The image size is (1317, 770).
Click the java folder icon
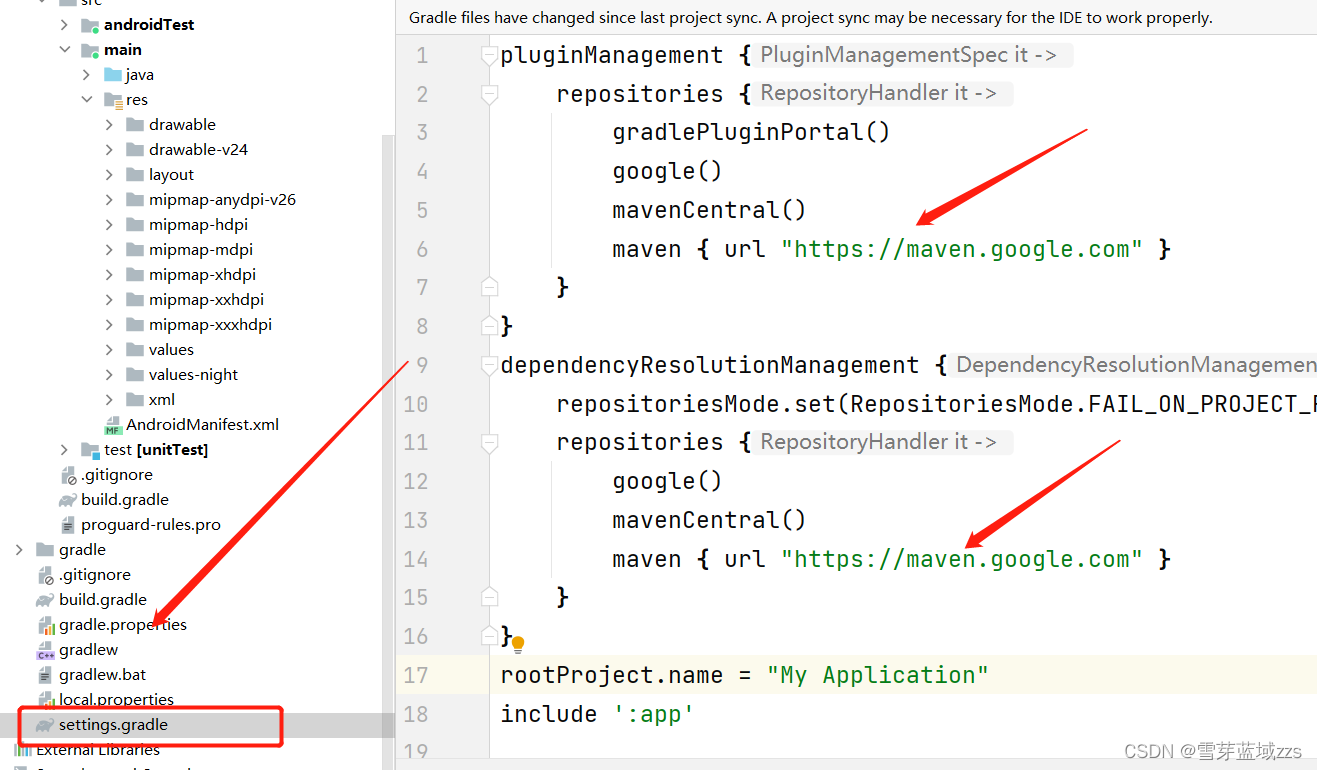[113, 74]
